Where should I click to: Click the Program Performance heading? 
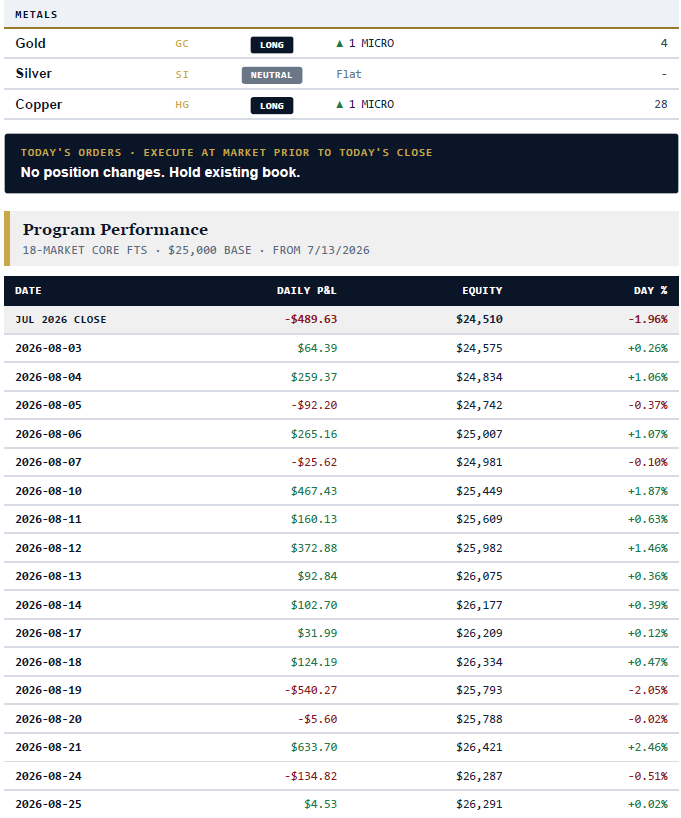coord(115,230)
